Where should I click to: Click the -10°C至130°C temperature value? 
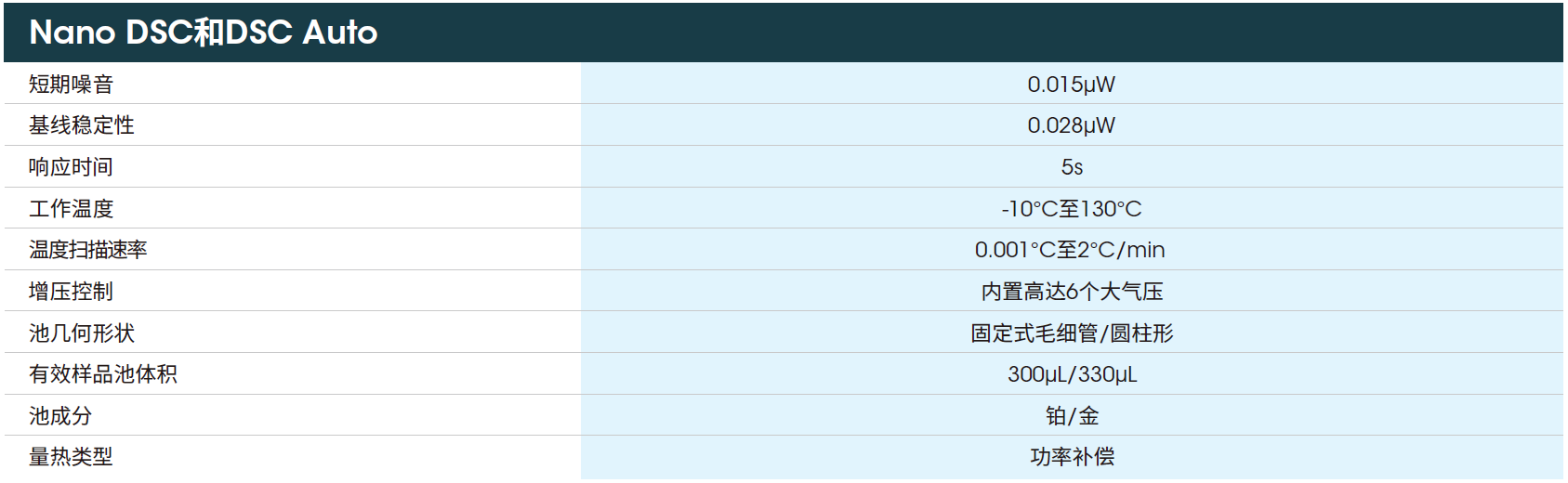point(1071,209)
